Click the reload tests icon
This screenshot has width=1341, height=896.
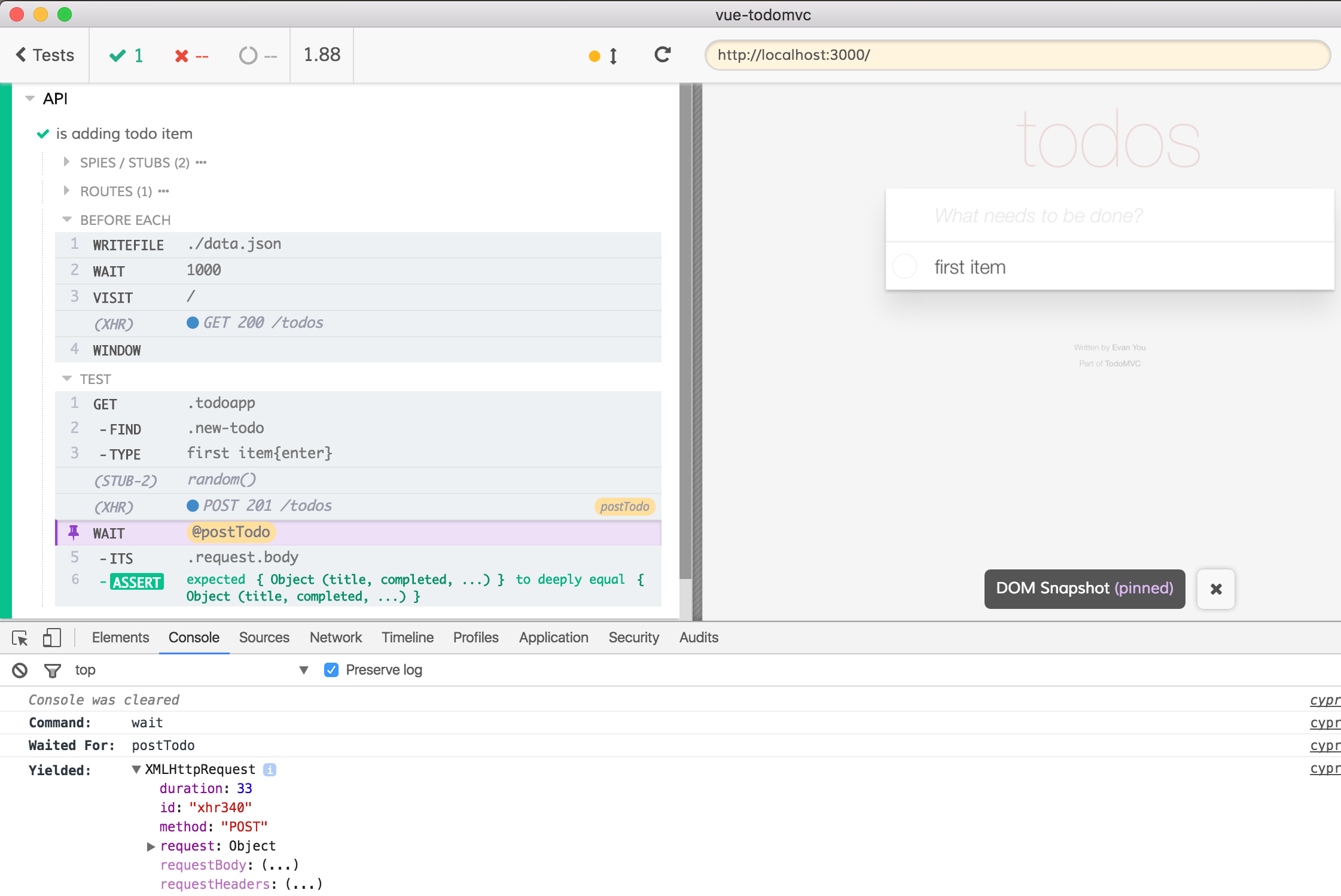pyautogui.click(x=662, y=55)
